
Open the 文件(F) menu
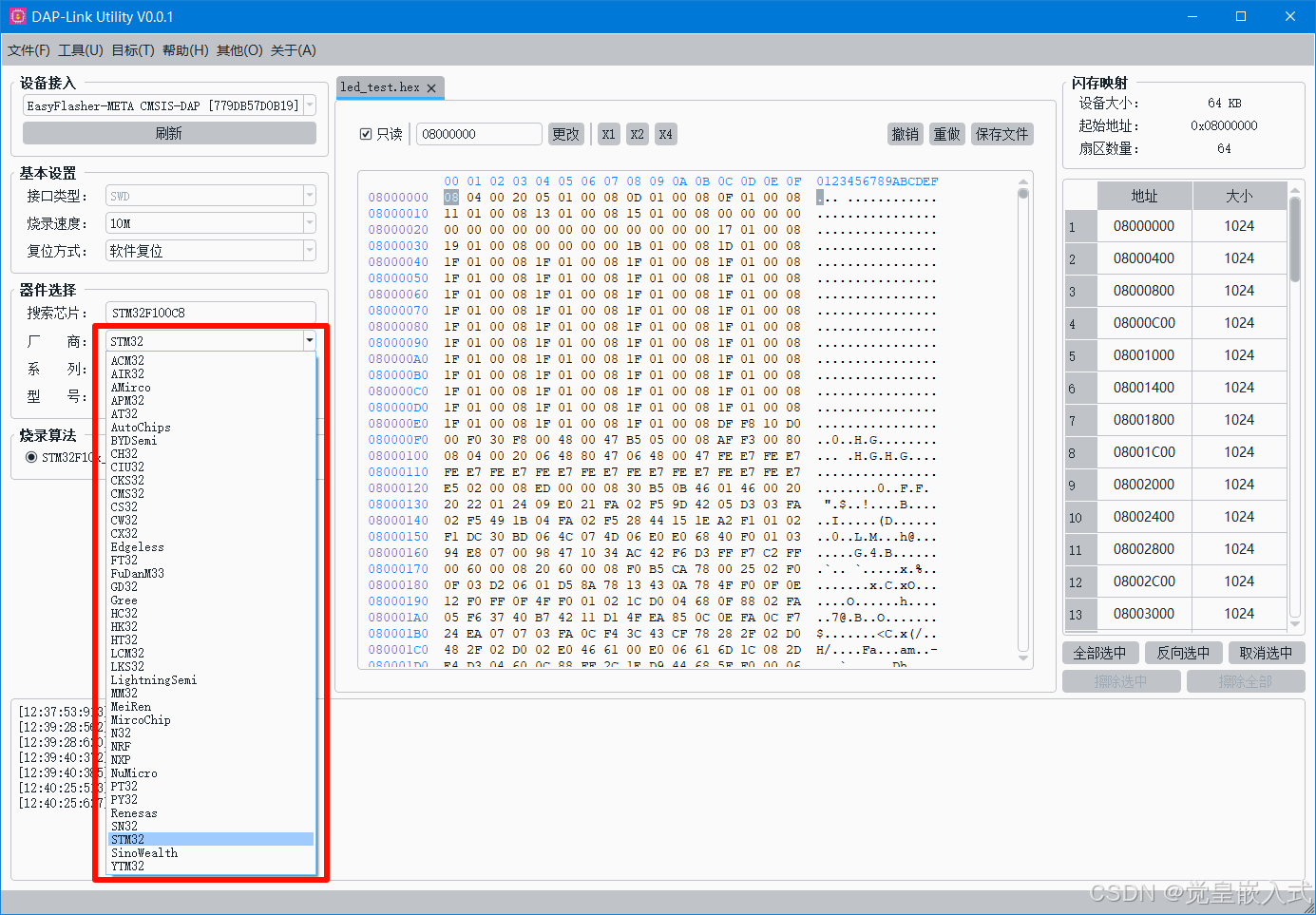point(29,50)
